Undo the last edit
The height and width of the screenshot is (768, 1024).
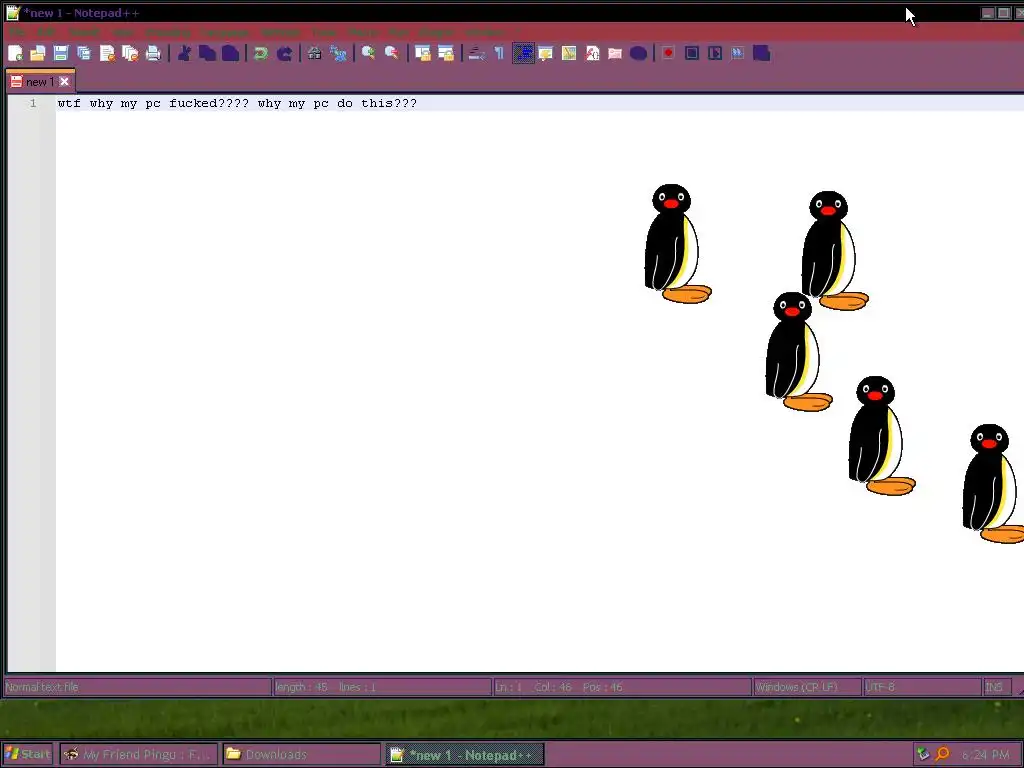coord(261,54)
